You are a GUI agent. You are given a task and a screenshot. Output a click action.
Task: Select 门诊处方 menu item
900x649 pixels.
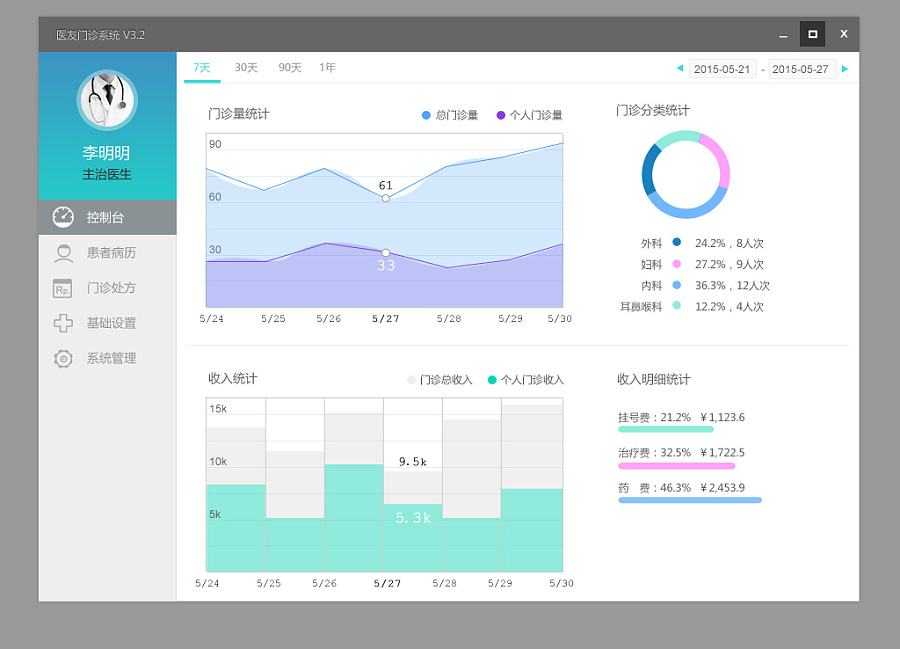pos(107,288)
